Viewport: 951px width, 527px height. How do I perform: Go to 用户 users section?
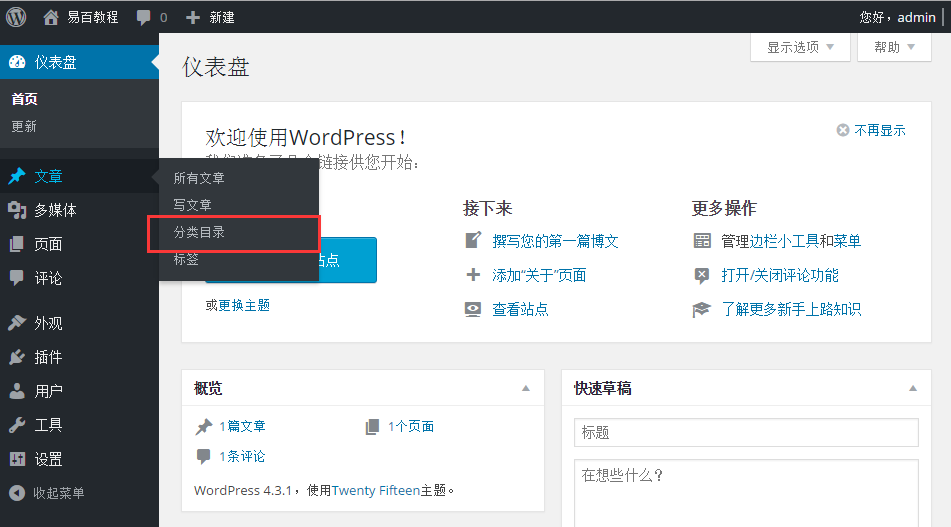point(48,391)
